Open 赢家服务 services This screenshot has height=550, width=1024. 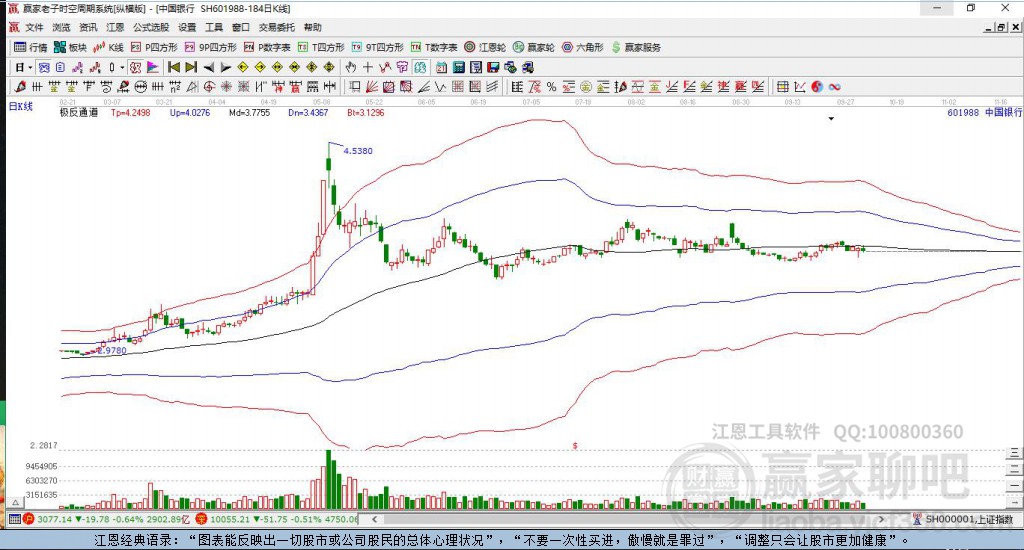636,47
